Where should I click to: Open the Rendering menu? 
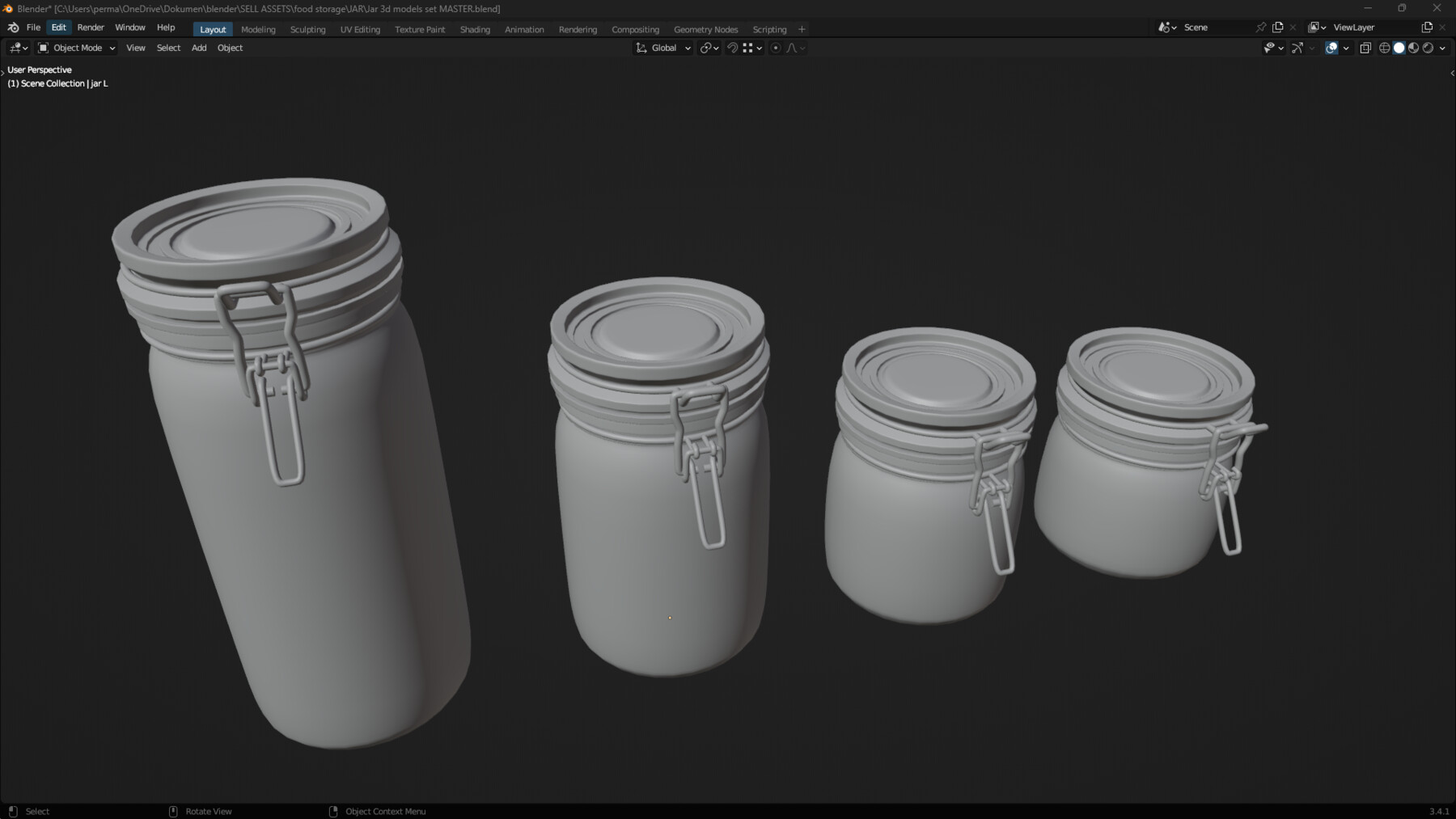coord(578,29)
